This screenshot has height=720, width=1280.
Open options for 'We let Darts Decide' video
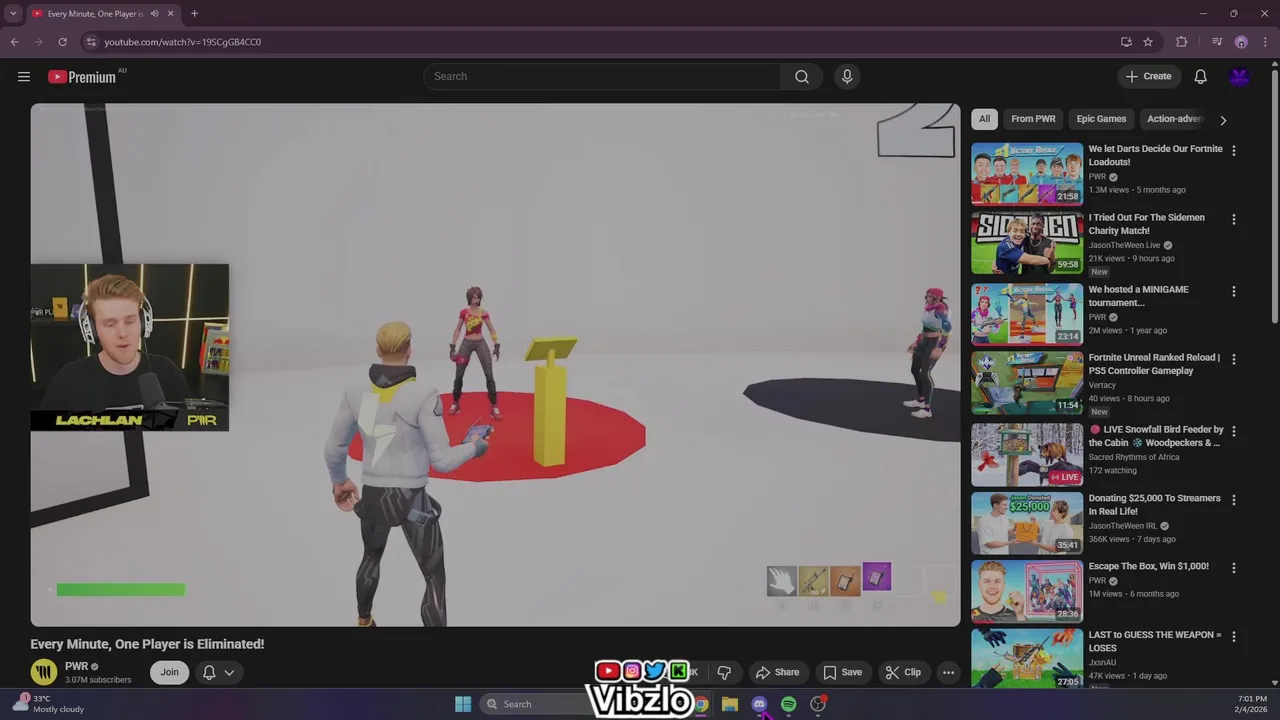point(1233,151)
